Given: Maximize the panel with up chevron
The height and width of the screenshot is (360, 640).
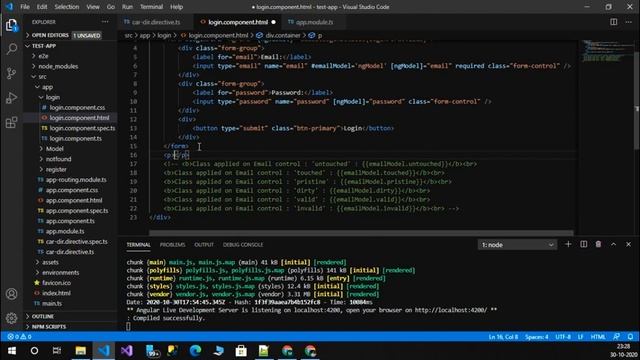Looking at the screenshot, I should 613,244.
